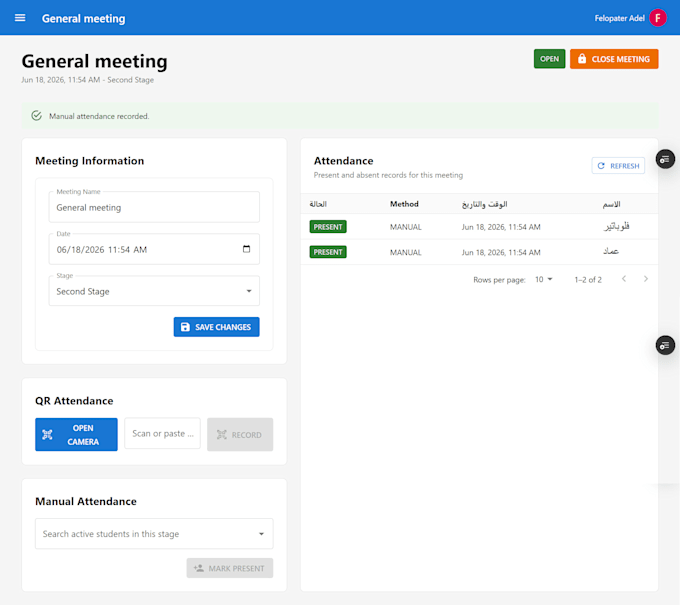Click the 1–2 of 2 pagination text
The height and width of the screenshot is (605, 680).
pyautogui.click(x=588, y=280)
